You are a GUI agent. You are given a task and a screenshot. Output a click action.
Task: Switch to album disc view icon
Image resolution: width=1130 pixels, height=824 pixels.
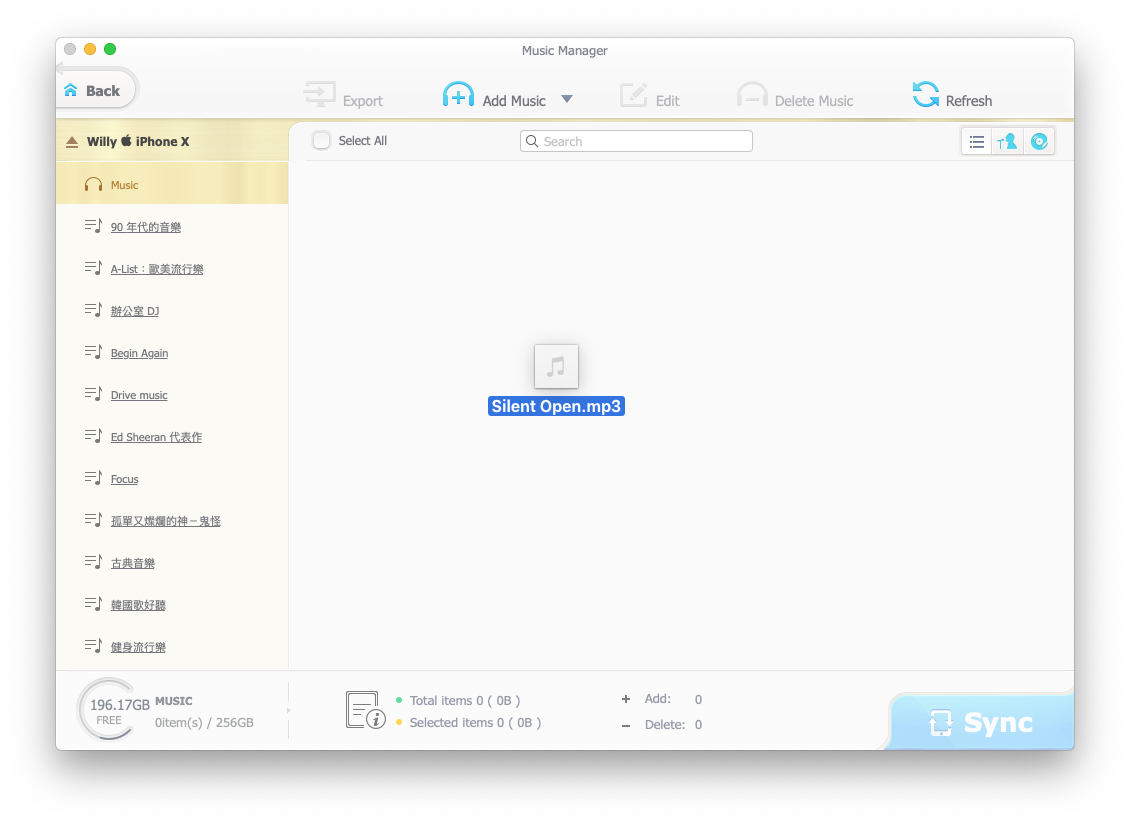coord(1039,141)
